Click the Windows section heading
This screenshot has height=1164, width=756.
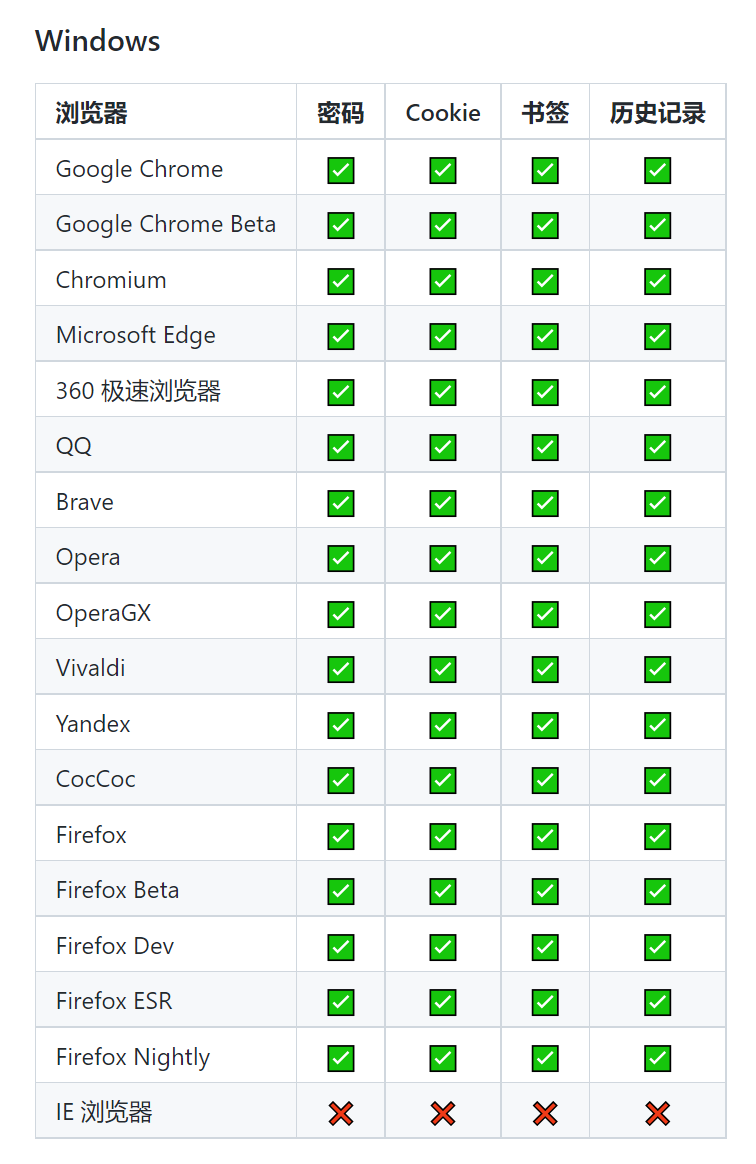[98, 41]
